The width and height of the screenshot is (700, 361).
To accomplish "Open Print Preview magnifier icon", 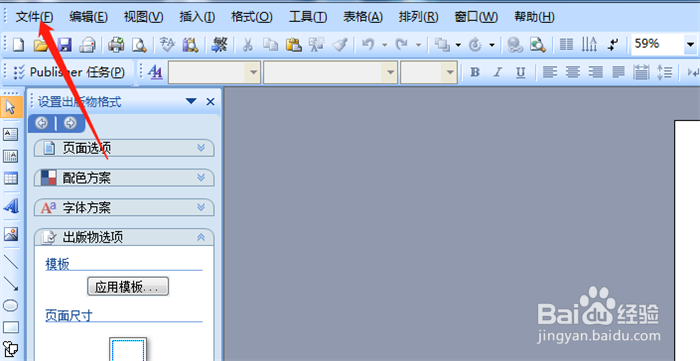I will (140, 45).
